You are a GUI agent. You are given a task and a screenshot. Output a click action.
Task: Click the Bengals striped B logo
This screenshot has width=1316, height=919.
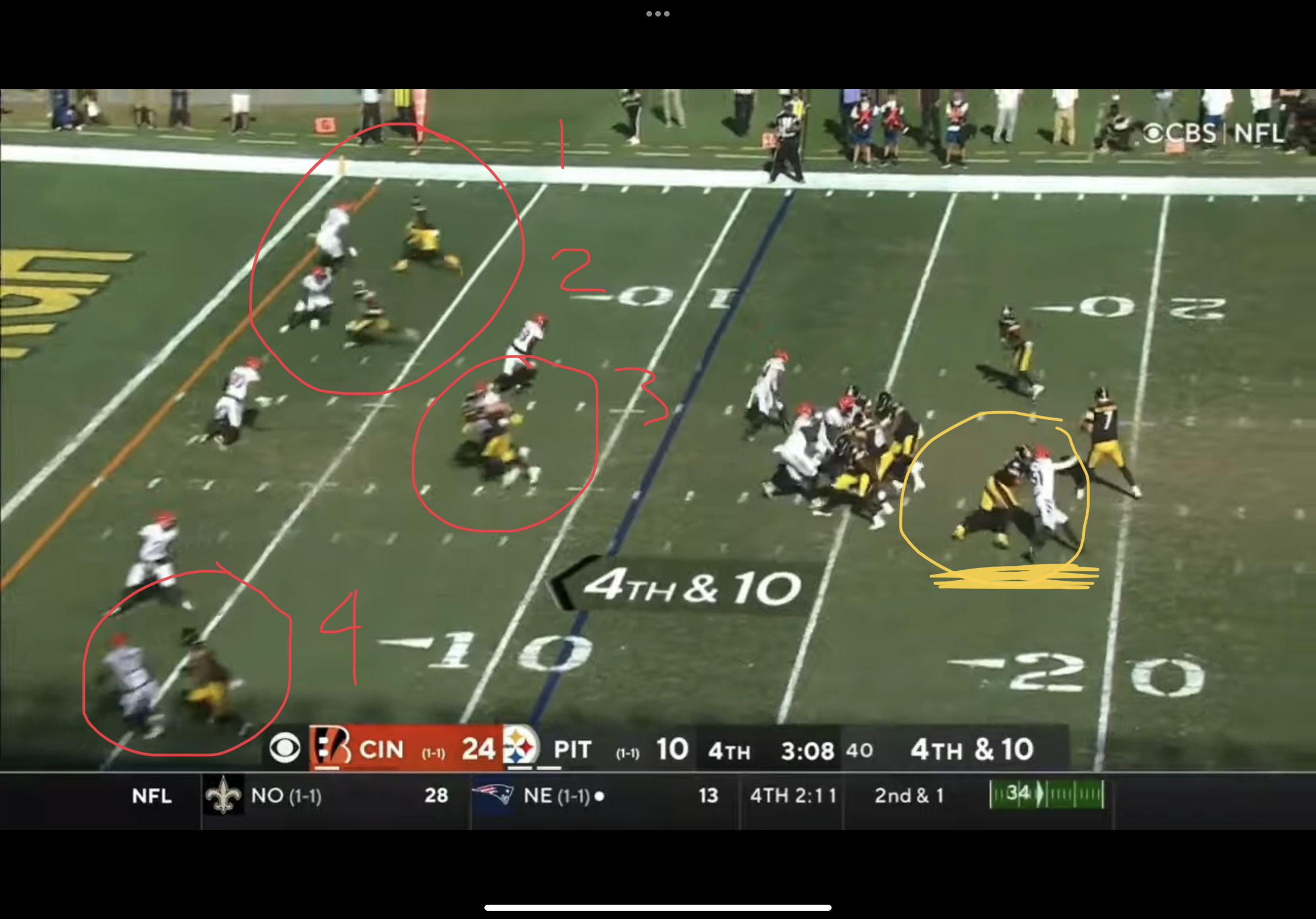(x=332, y=747)
